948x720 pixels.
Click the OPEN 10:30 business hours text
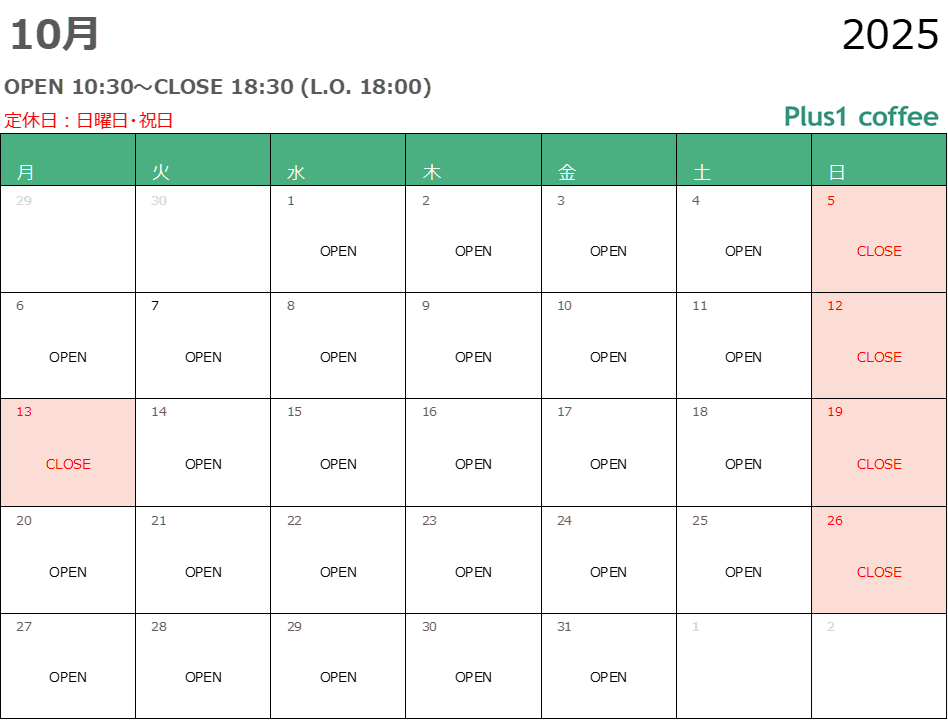(x=218, y=87)
